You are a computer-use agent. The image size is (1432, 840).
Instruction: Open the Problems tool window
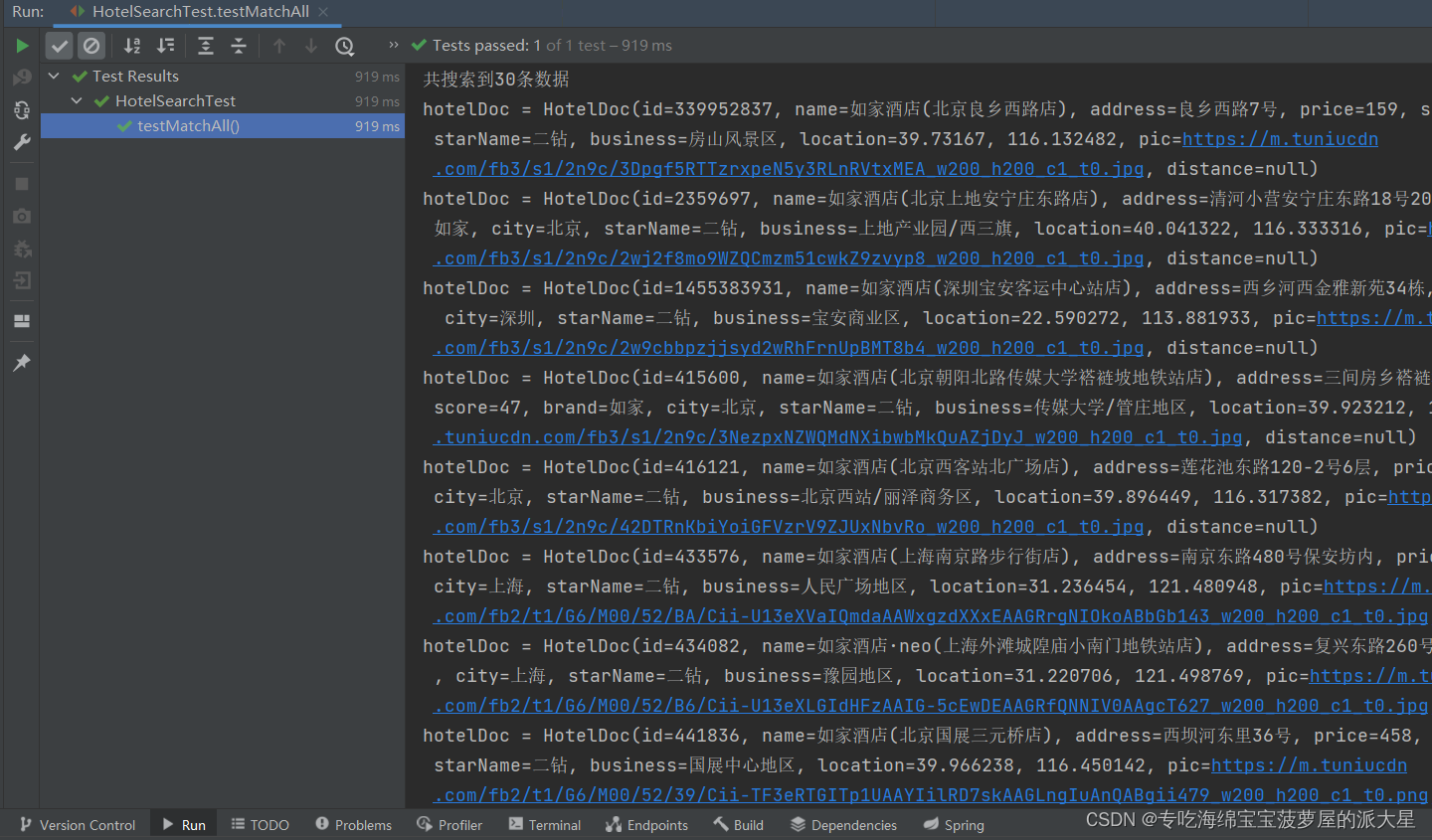point(354,825)
